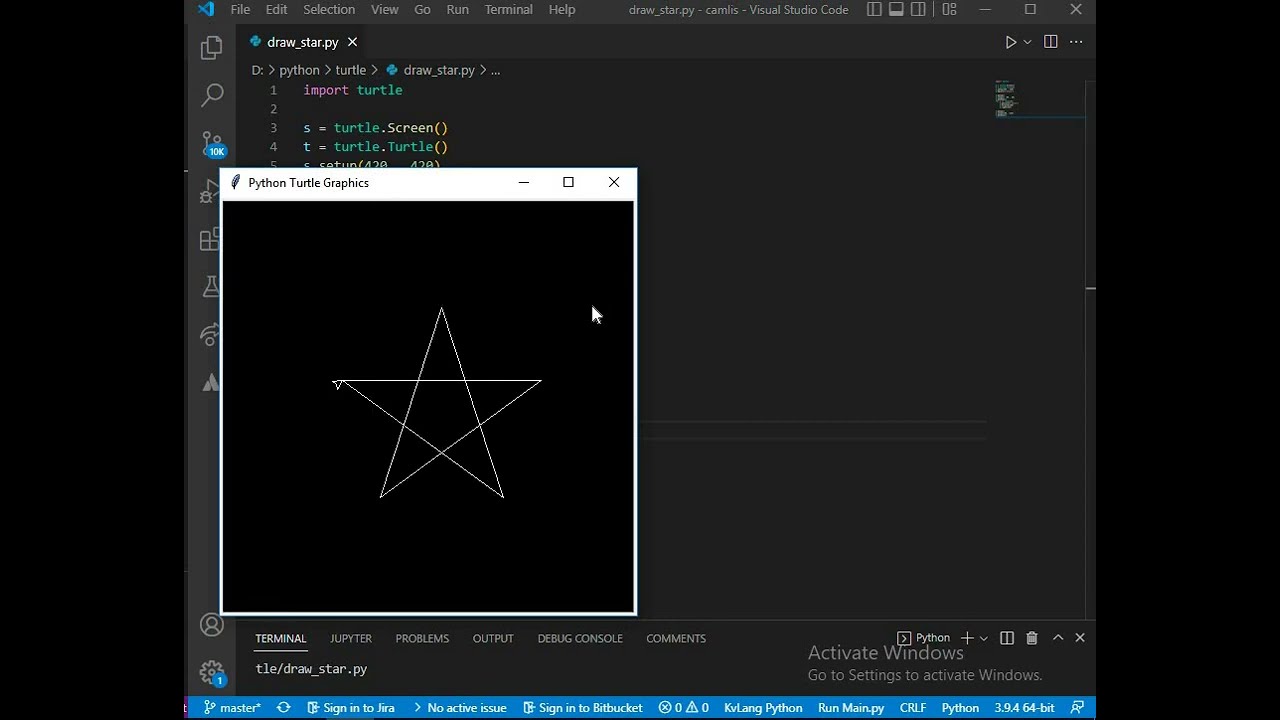Click the python breadcrumb folder
The width and height of the screenshot is (1280, 720).
[299, 70]
